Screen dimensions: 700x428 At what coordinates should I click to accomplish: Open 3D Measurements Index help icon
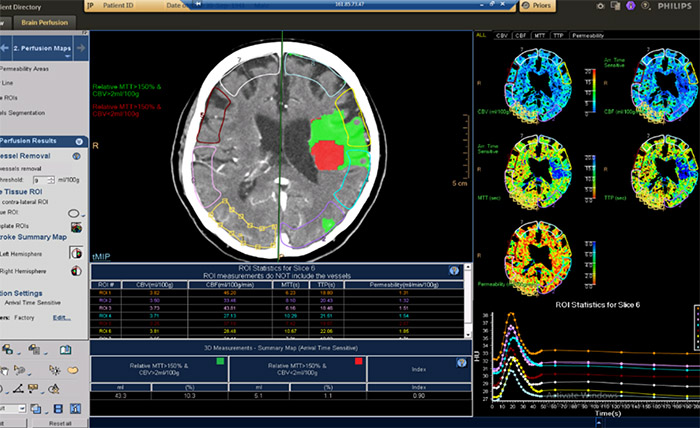(462, 362)
